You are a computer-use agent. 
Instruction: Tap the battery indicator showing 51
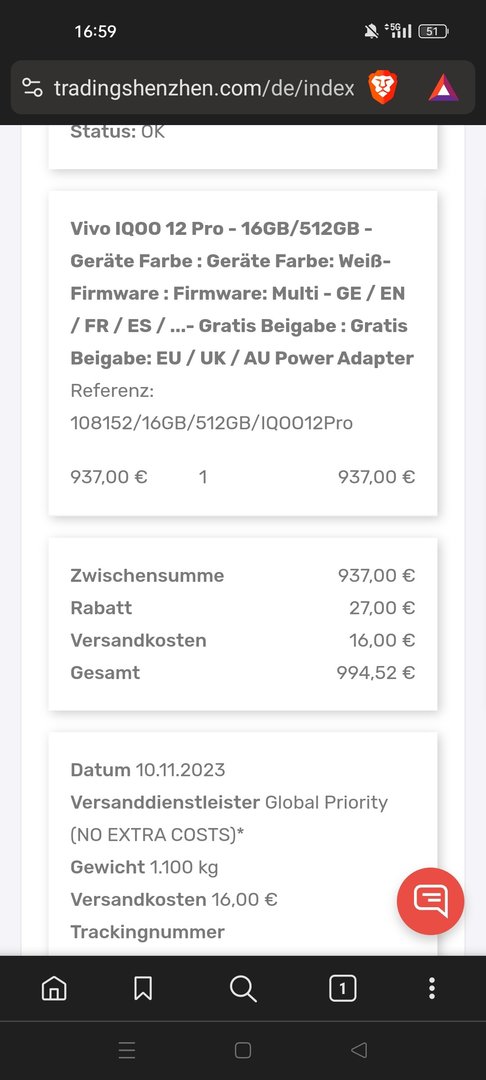[x=433, y=31]
